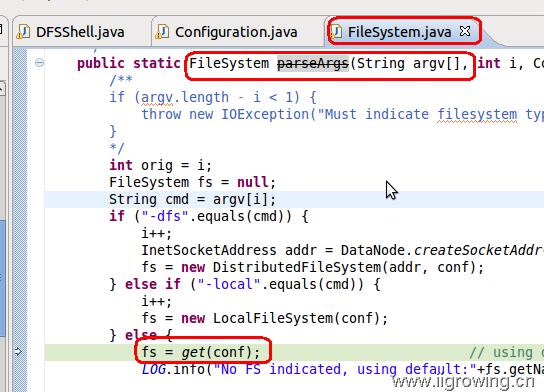The width and height of the screenshot is (544, 392).
Task: Click the LOG.info call line
Action: [x=342, y=369]
